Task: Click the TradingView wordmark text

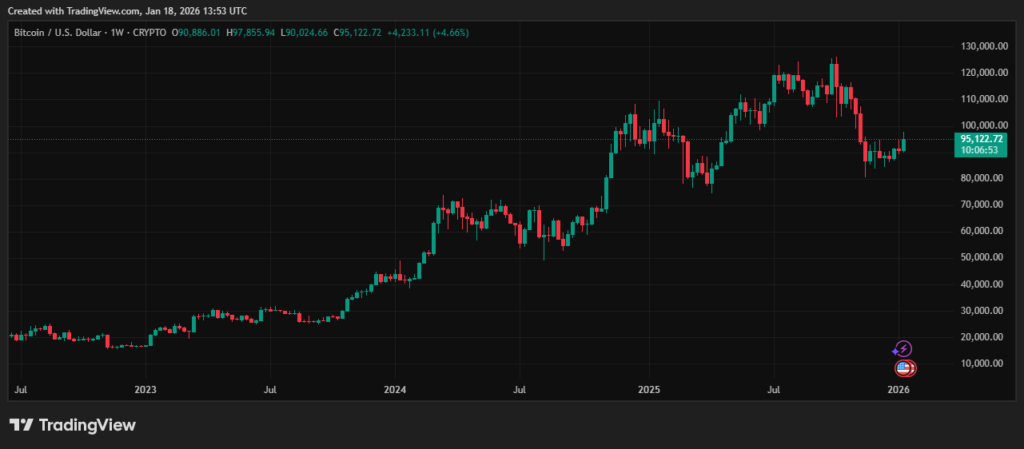Action: 87,425
